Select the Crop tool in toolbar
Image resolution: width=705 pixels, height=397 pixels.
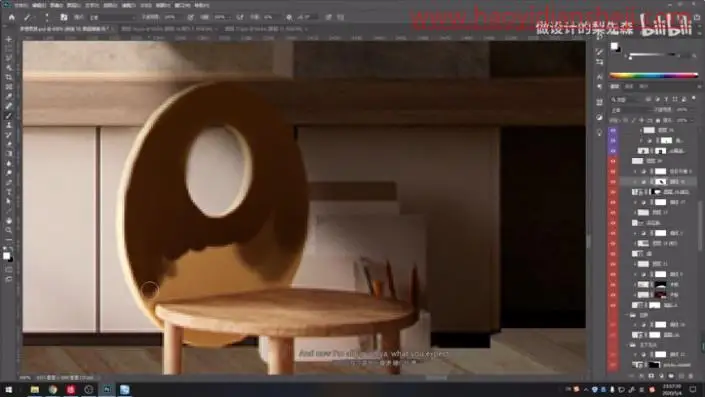click(x=9, y=77)
